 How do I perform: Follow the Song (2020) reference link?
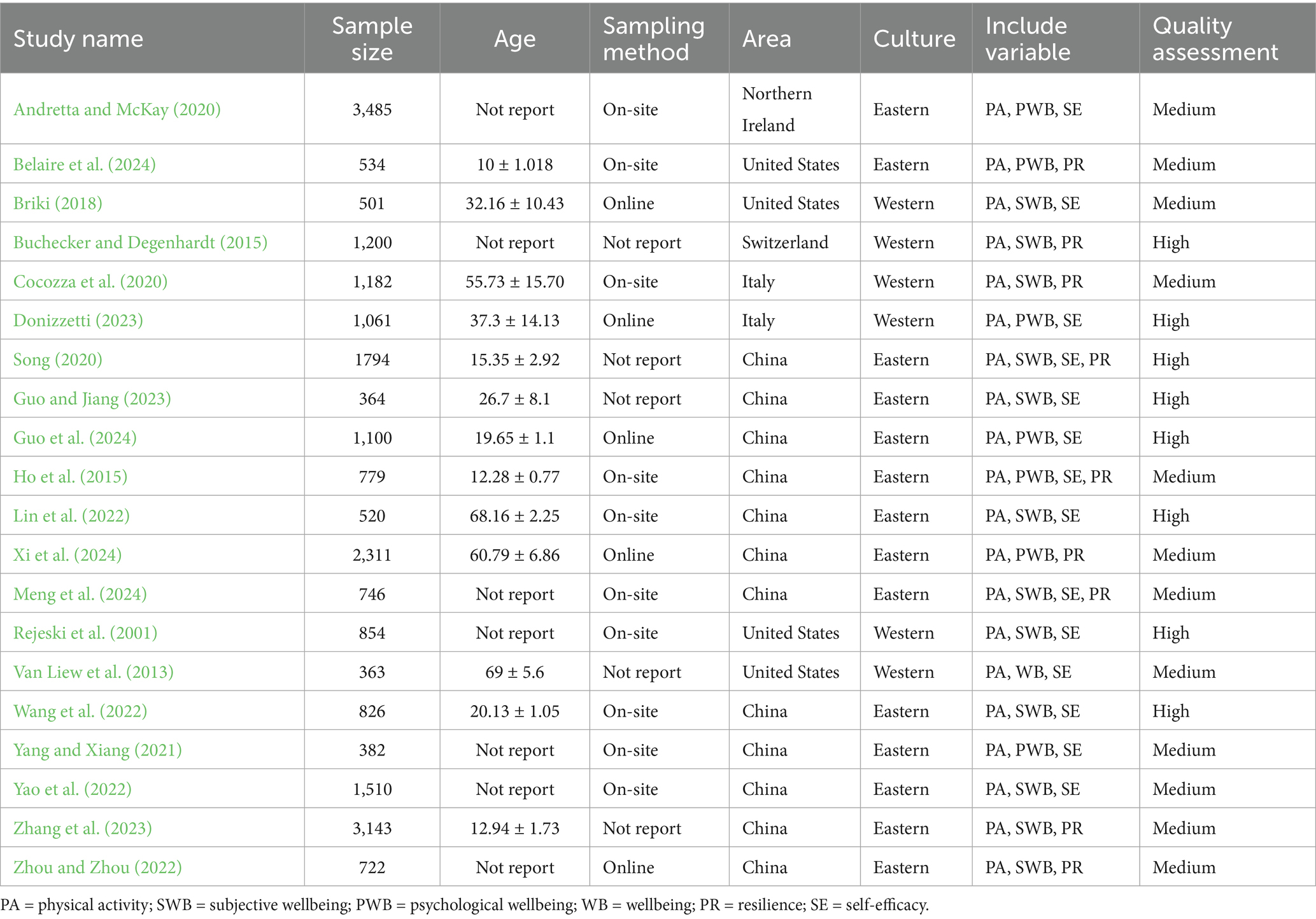[x=58, y=360]
